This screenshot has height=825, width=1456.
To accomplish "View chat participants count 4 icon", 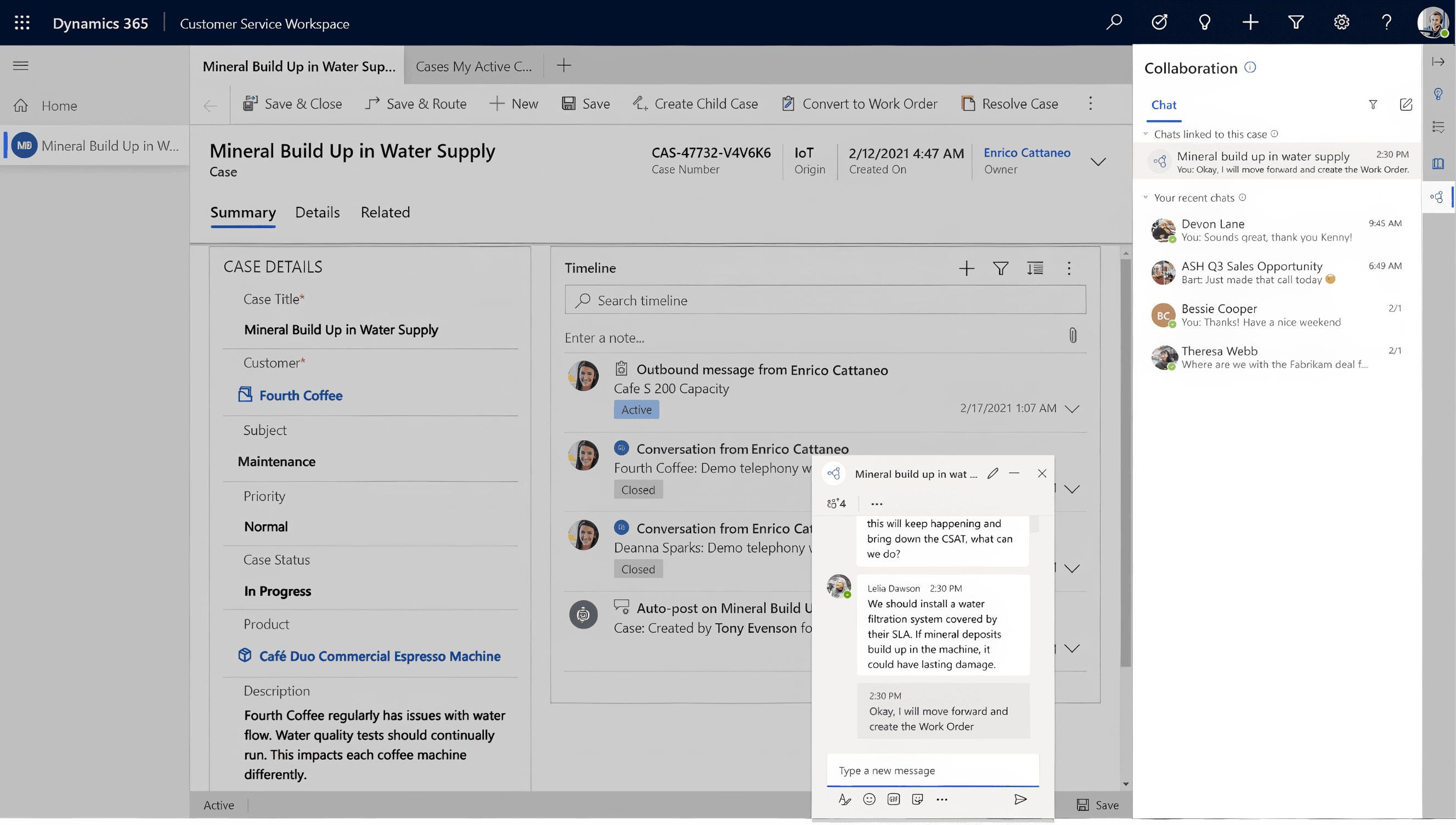I will [836, 504].
